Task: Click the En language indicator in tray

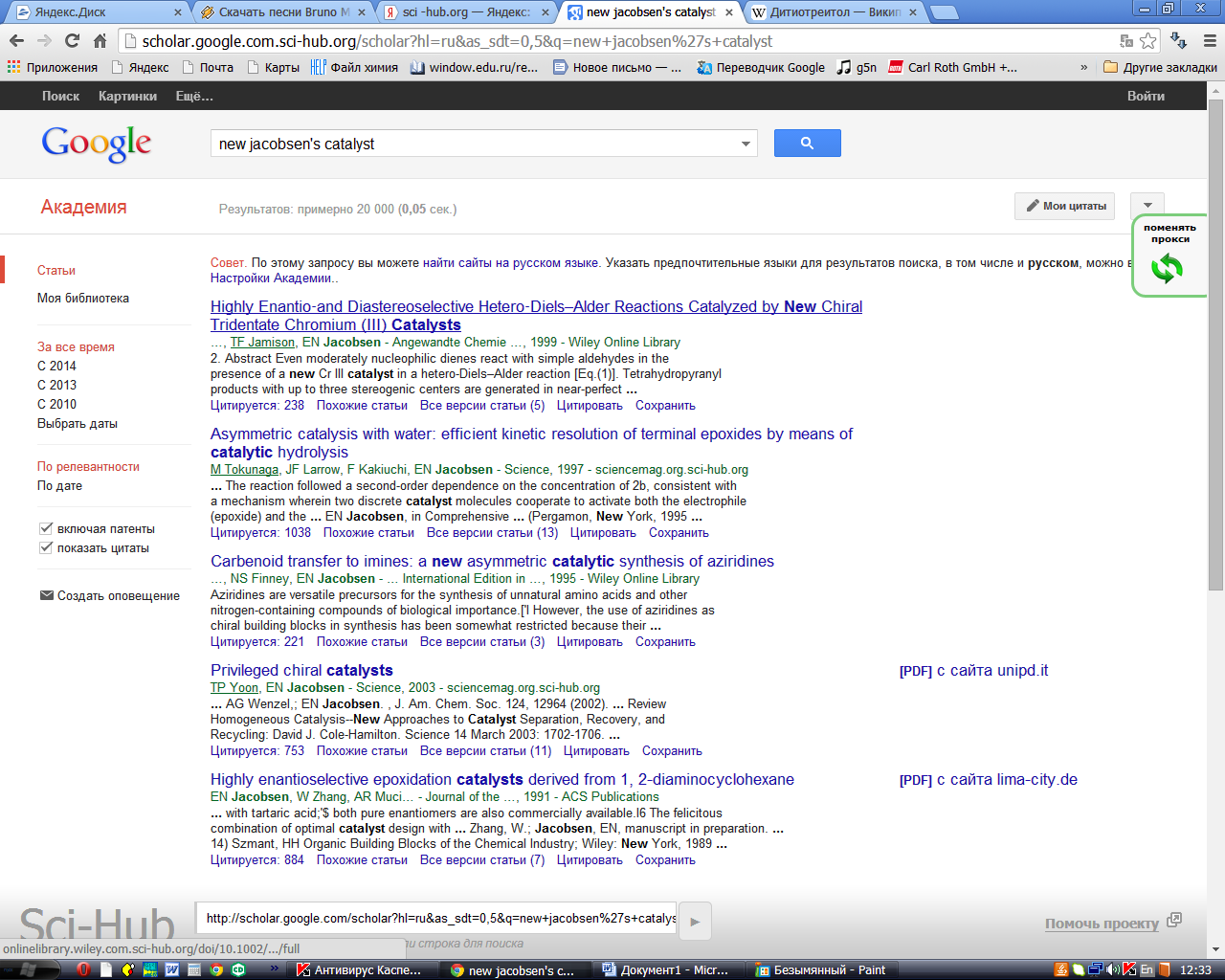Action: pyautogui.click(x=1147, y=969)
